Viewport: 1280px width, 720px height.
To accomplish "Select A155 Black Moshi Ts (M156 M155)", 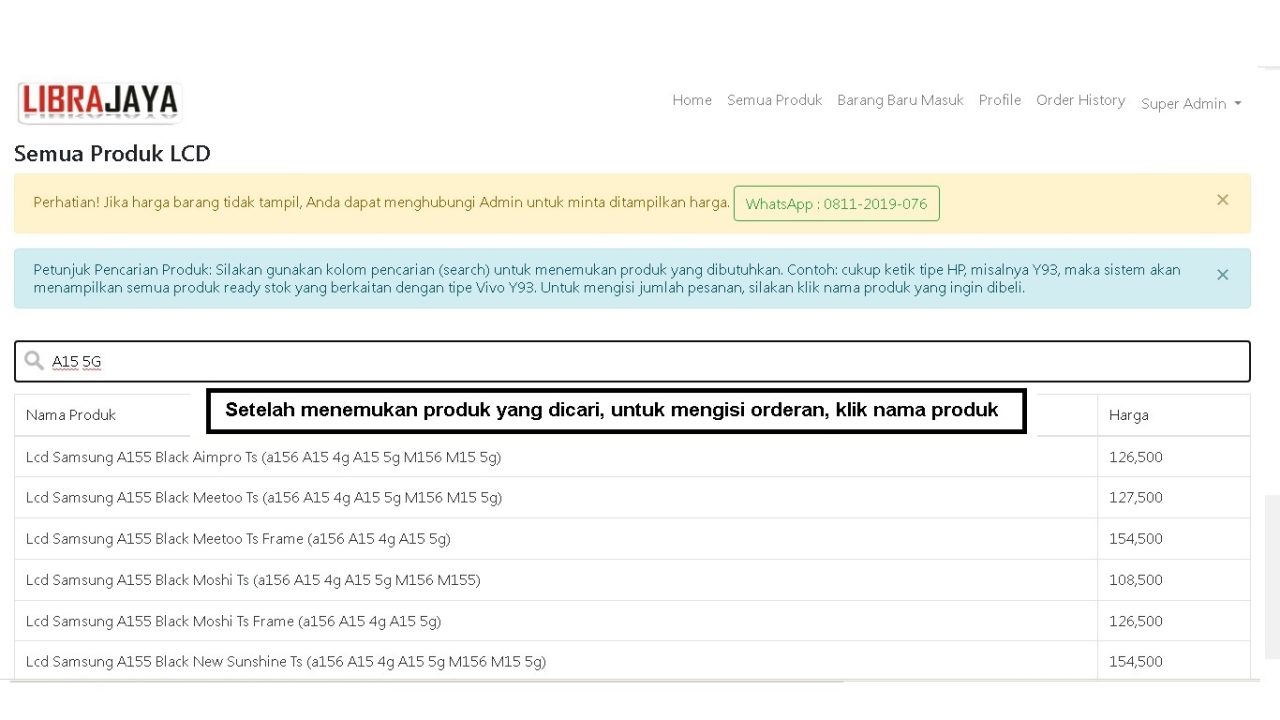I will pyautogui.click(x=253, y=580).
